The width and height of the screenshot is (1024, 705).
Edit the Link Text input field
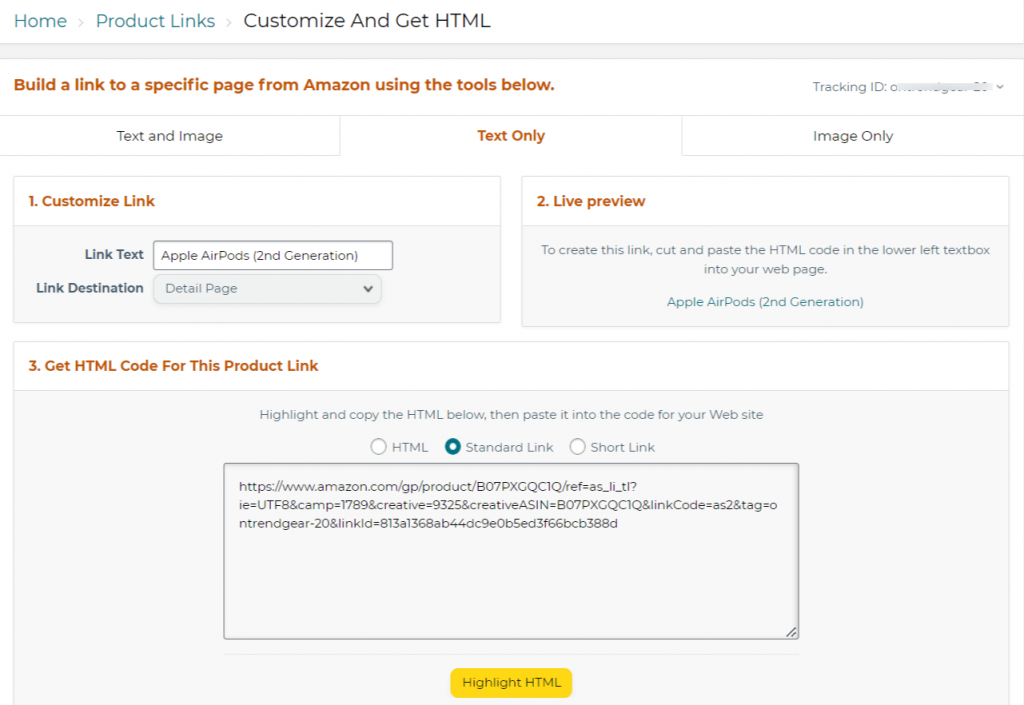coord(273,255)
